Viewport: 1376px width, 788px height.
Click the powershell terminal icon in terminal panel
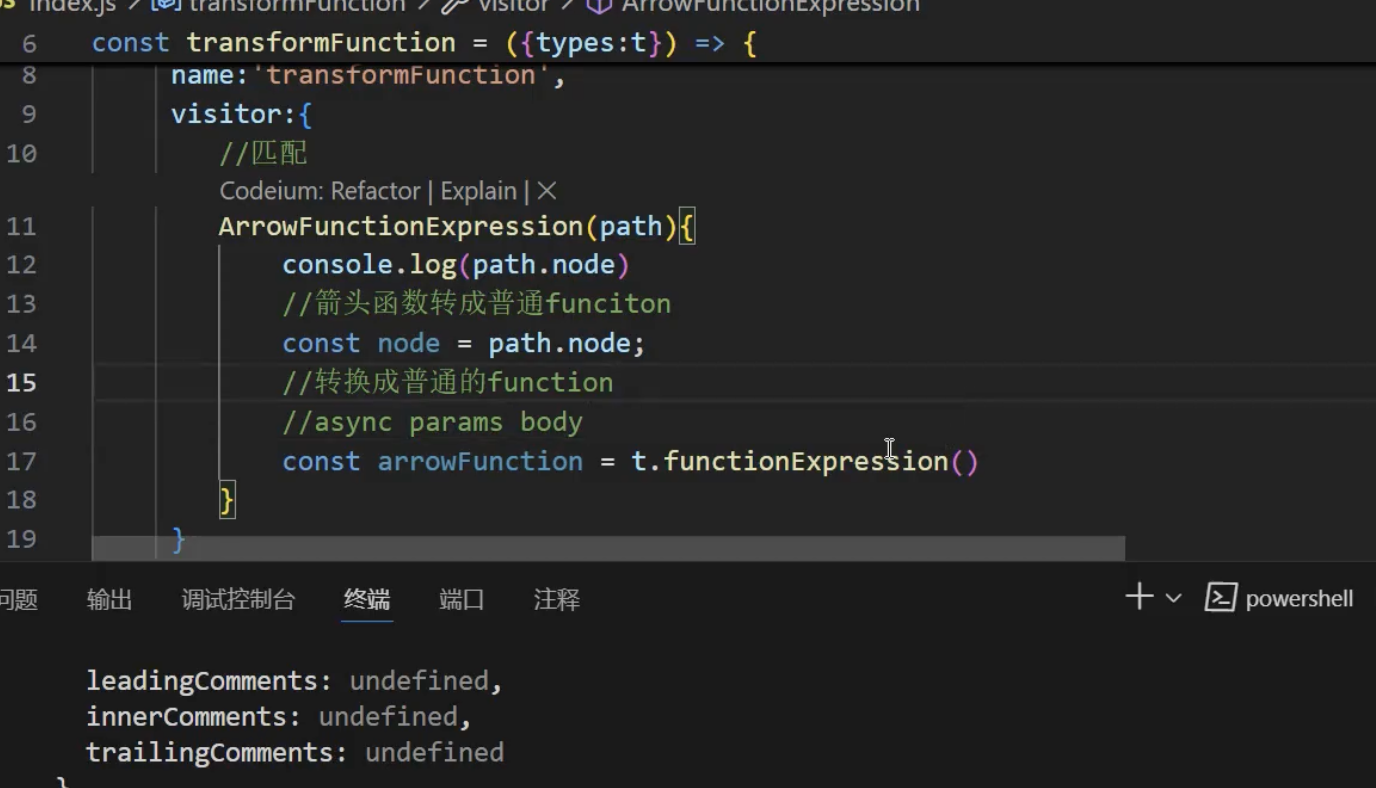click(x=1220, y=598)
